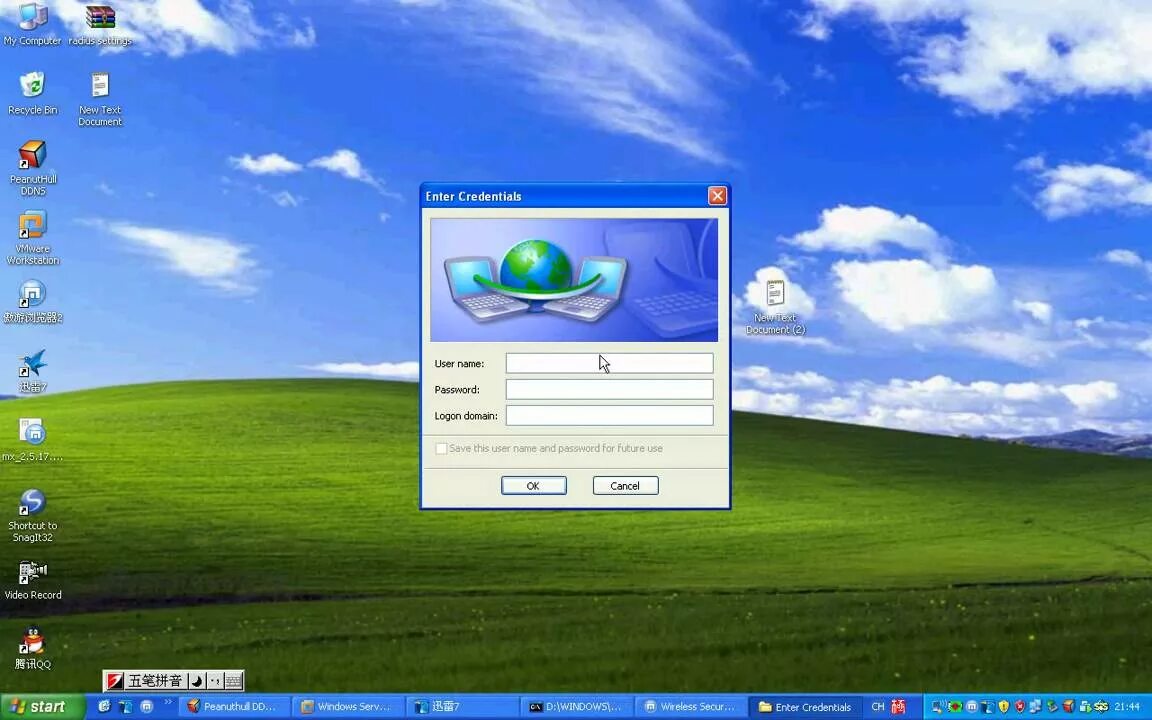Screen dimensions: 1152x720
Task: Click the red security alert shield tray icon
Action: point(1020,707)
